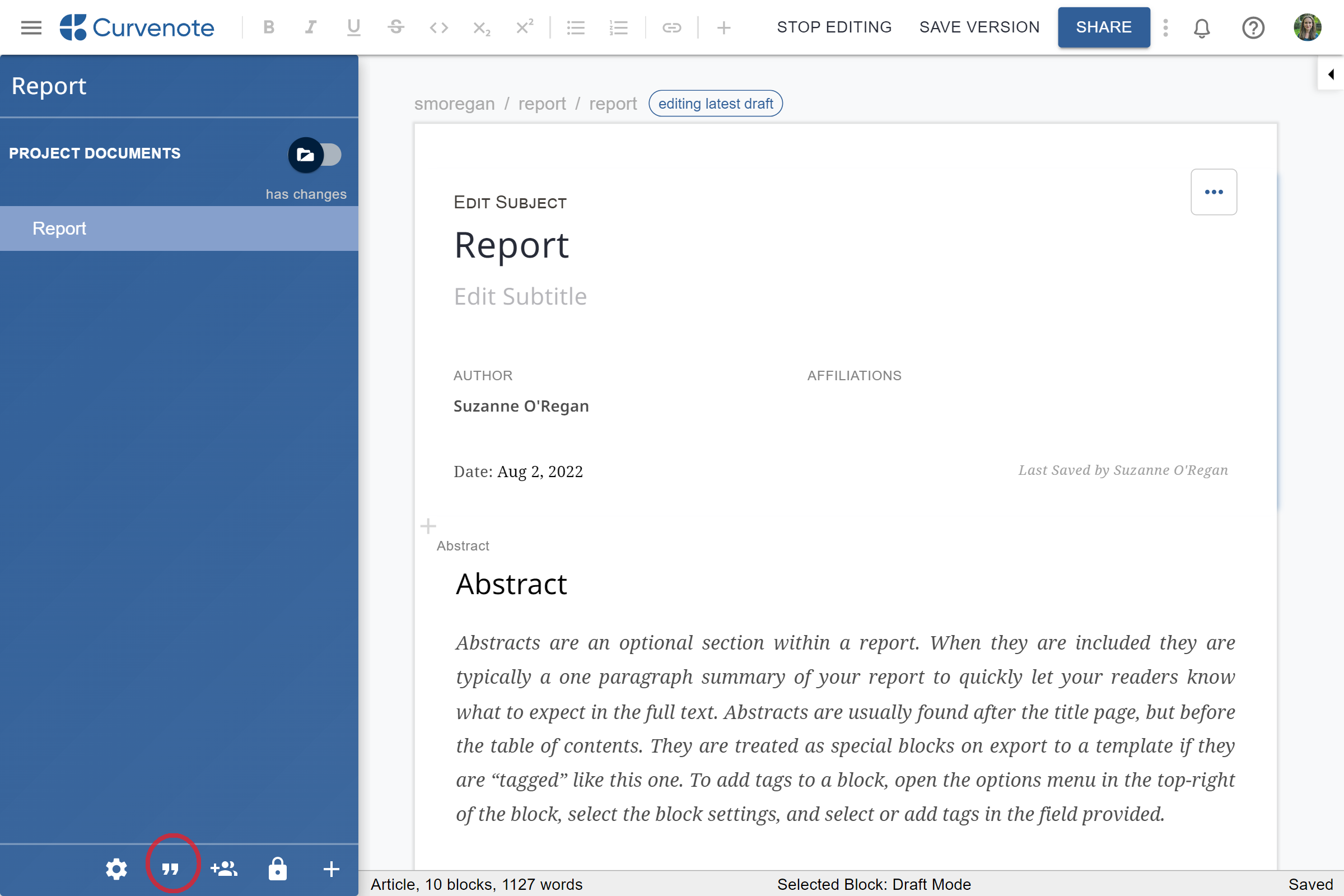
Task: Apply subscript formatting
Action: pos(481,27)
